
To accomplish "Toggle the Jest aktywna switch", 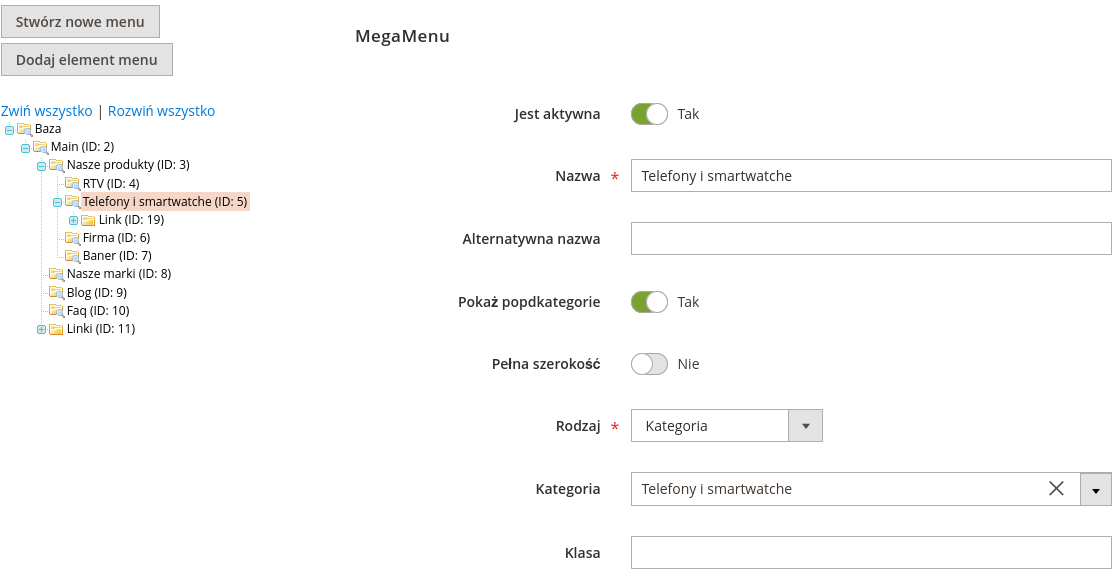I will click(x=649, y=114).
